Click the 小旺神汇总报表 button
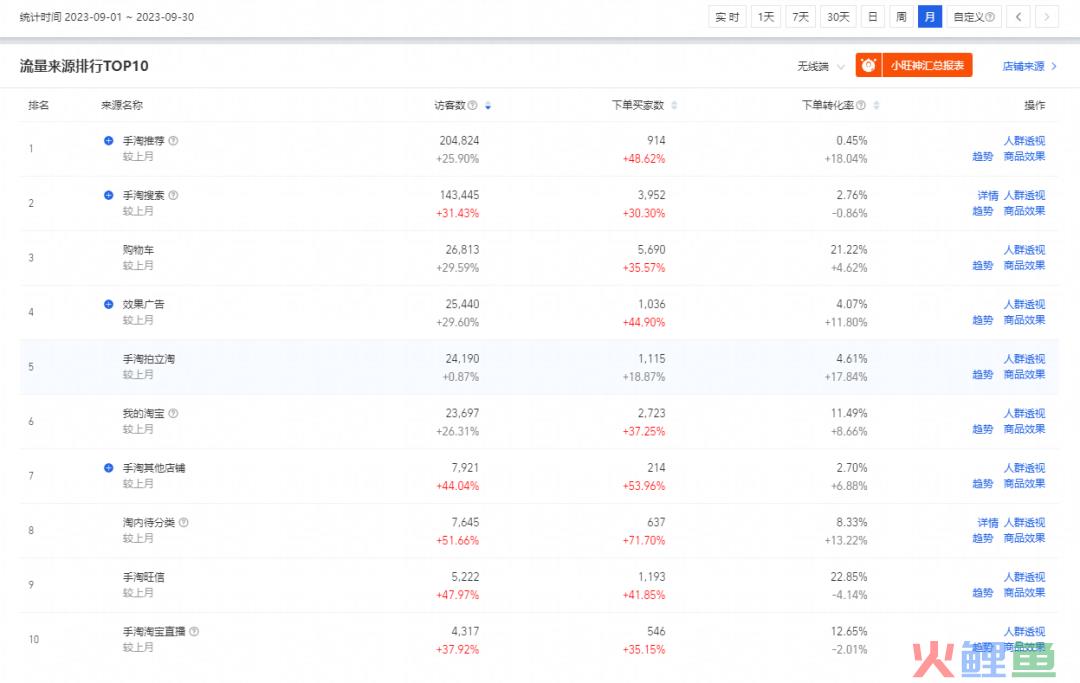This screenshot has height=683, width=1080. (927, 65)
